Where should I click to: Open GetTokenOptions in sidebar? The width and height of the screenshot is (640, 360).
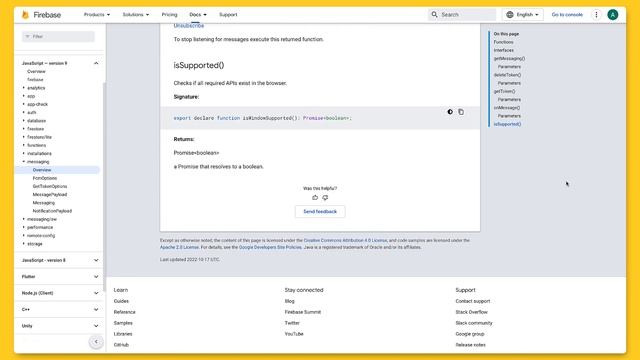[x=50, y=186]
